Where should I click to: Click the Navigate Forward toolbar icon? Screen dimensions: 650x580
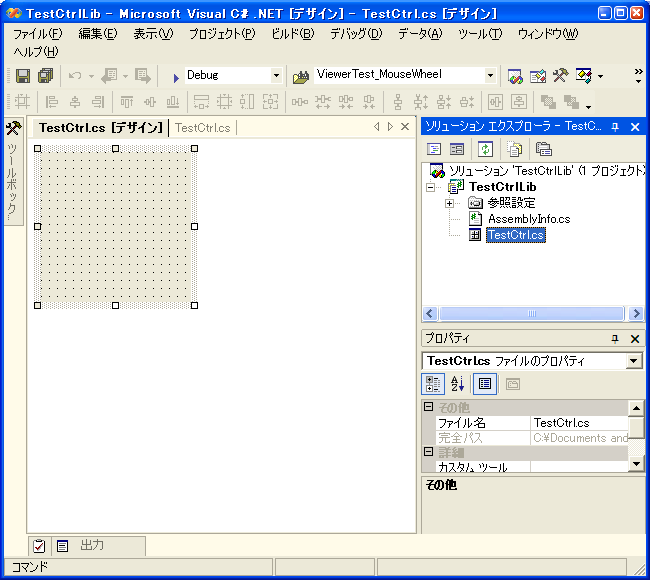143,76
